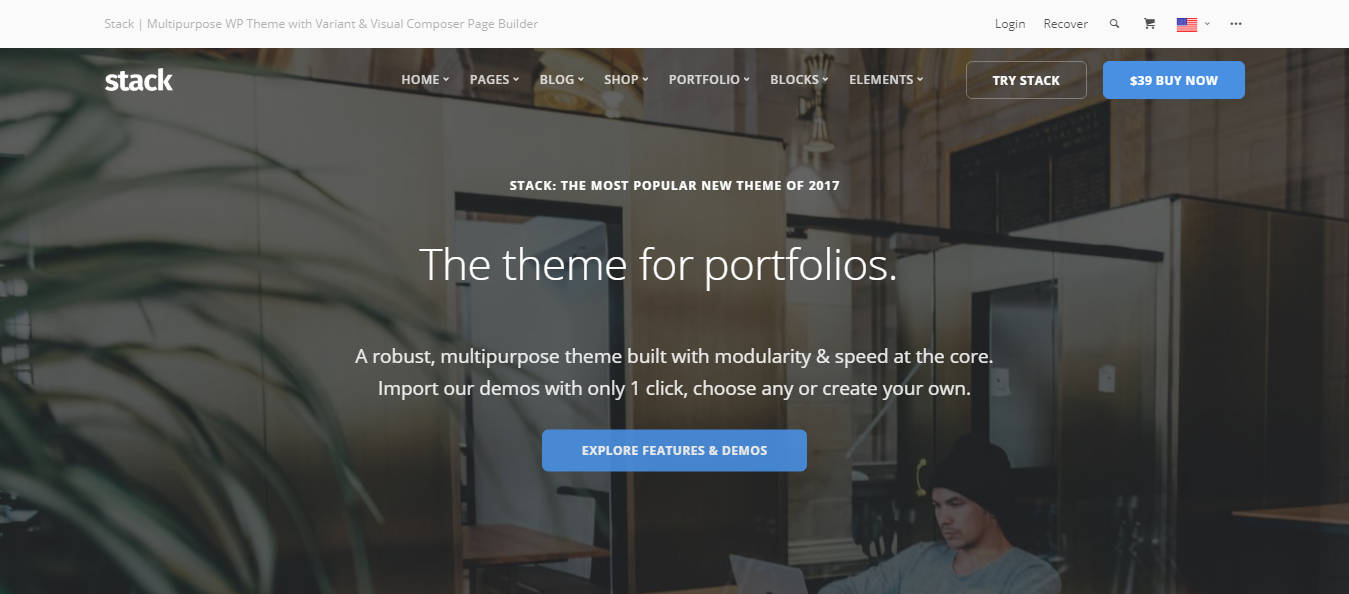Image resolution: width=1349 pixels, height=594 pixels.
Task: Open the Shop menu
Action: 626,80
